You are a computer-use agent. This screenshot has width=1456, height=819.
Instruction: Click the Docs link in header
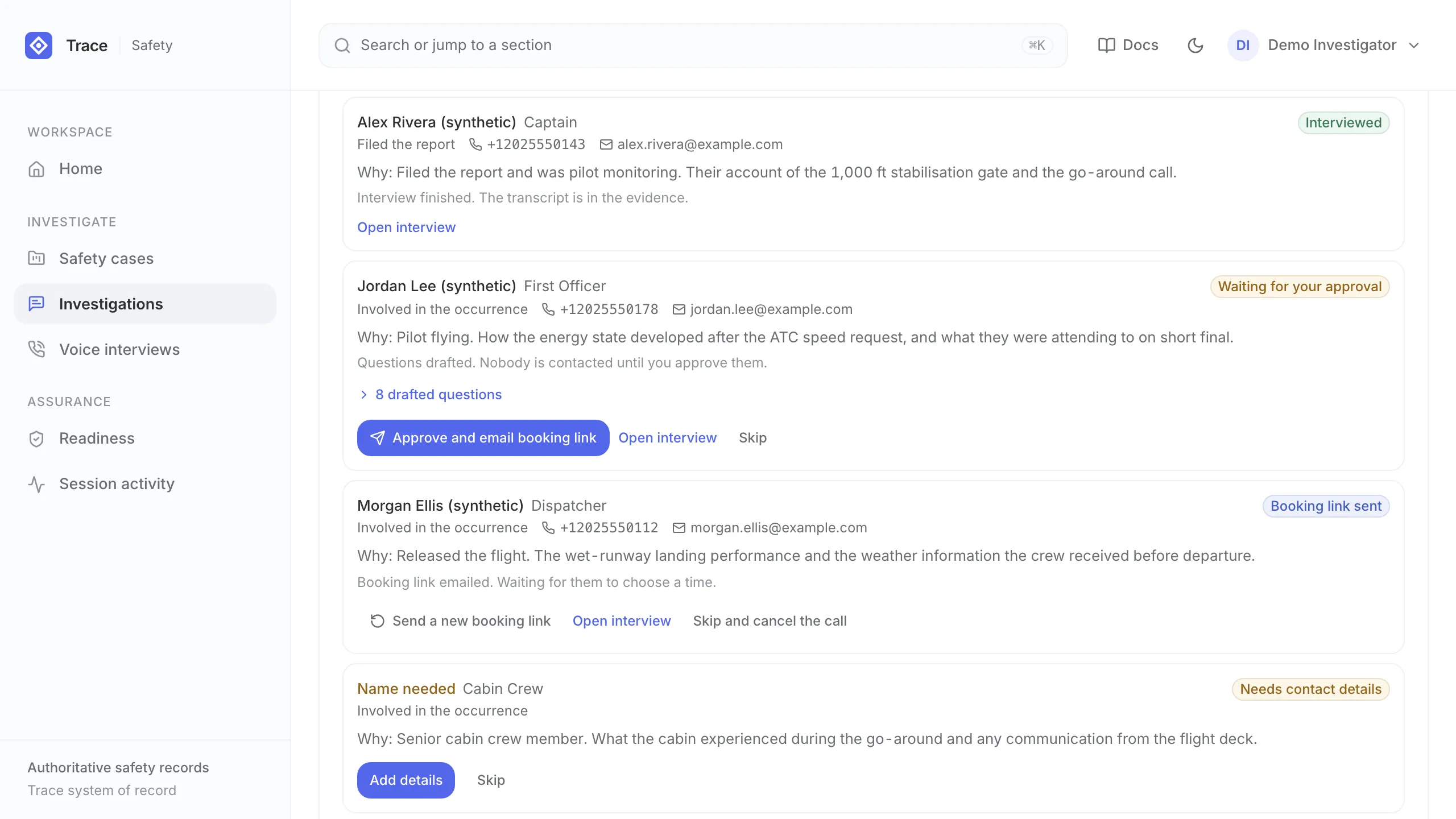point(1128,45)
